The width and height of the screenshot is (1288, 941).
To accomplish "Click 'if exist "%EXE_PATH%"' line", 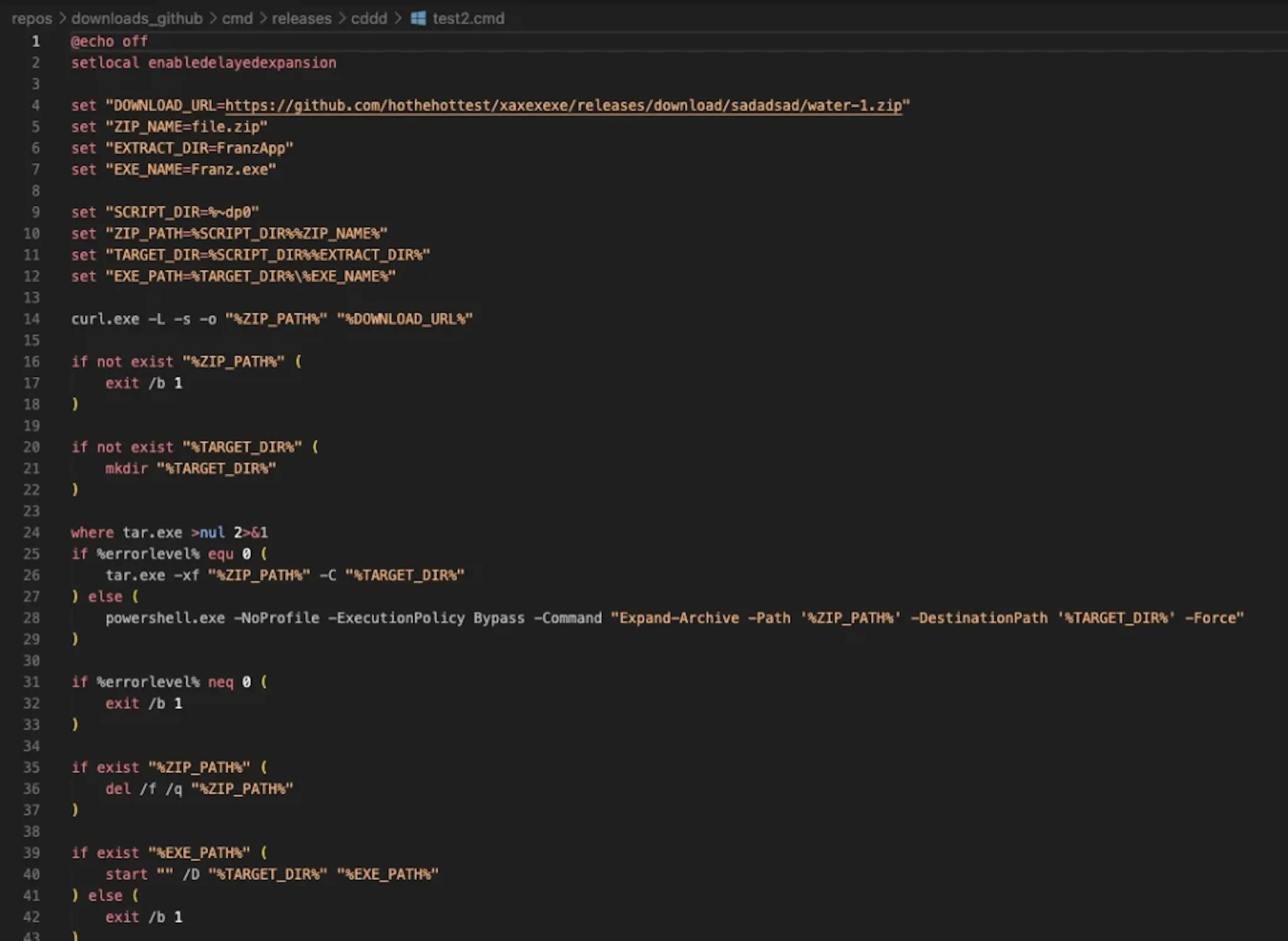I will 169,853.
